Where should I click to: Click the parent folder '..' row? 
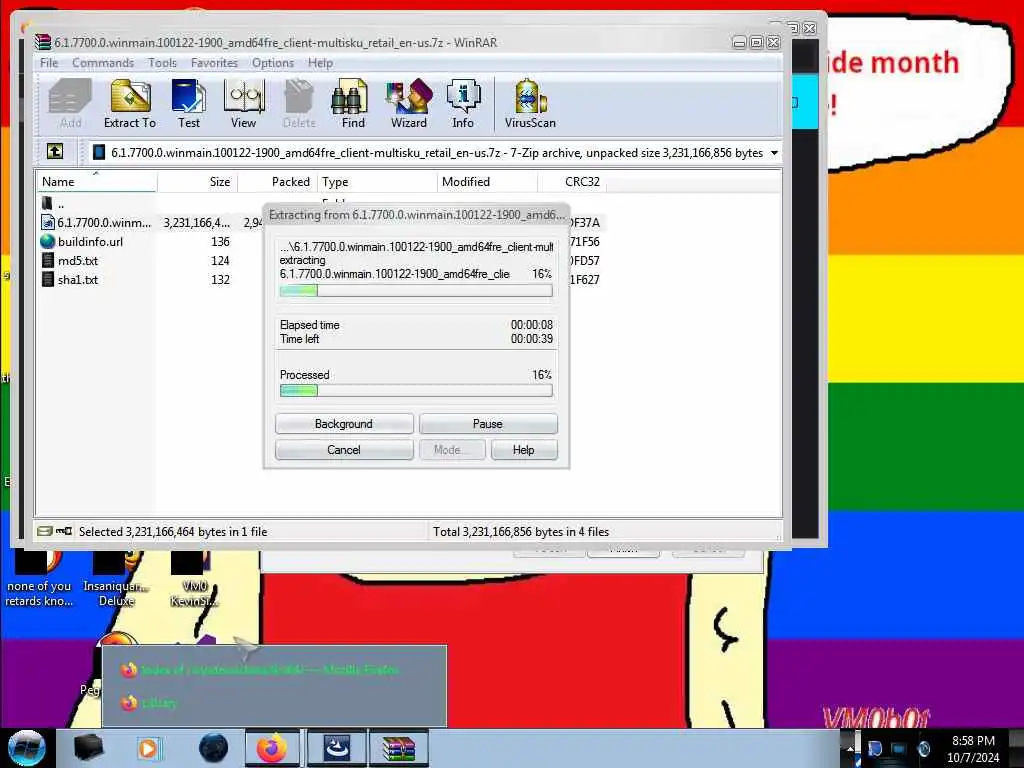54,204
